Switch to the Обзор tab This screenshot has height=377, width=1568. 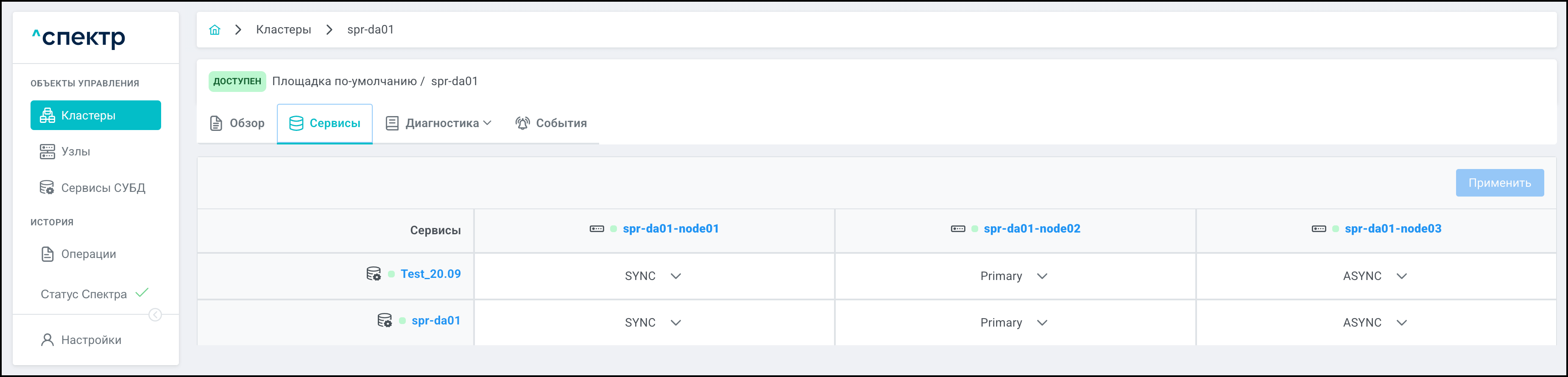pyautogui.click(x=237, y=123)
